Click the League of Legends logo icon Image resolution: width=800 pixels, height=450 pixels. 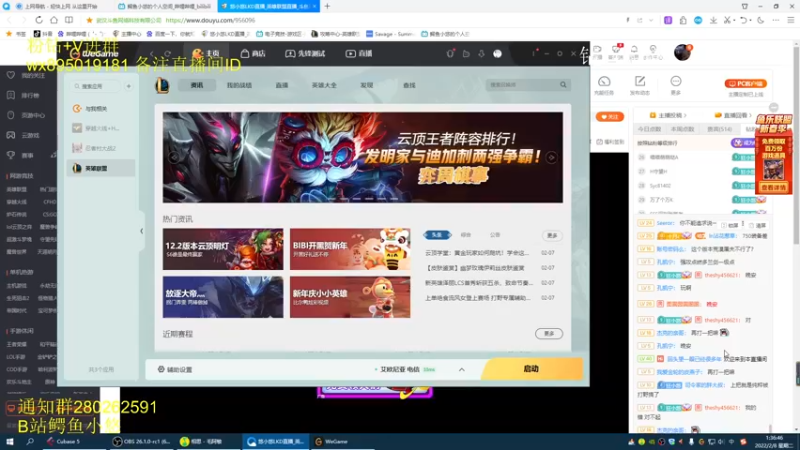coord(162,85)
